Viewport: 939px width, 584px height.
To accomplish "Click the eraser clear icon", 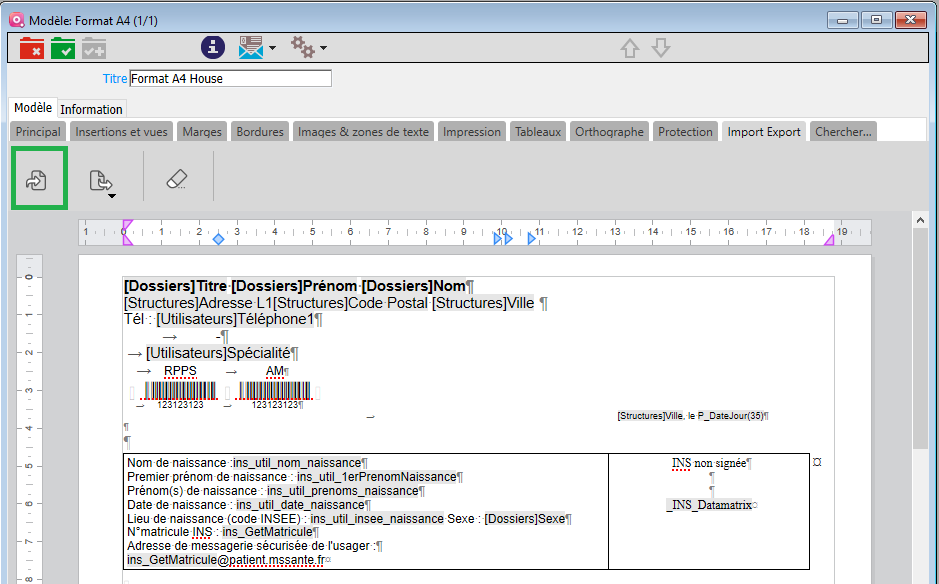I will (x=176, y=180).
